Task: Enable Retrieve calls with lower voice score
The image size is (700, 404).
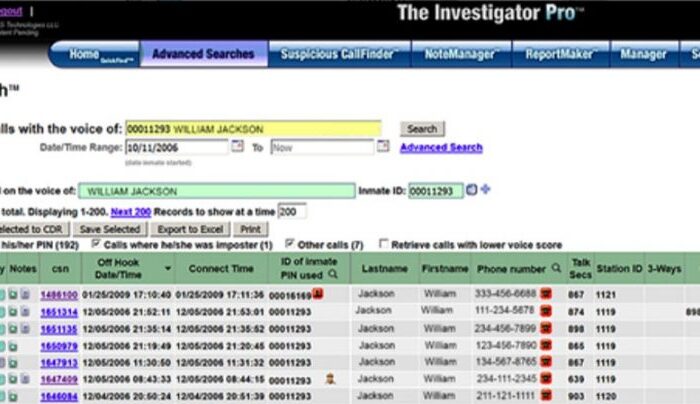Action: pos(383,243)
